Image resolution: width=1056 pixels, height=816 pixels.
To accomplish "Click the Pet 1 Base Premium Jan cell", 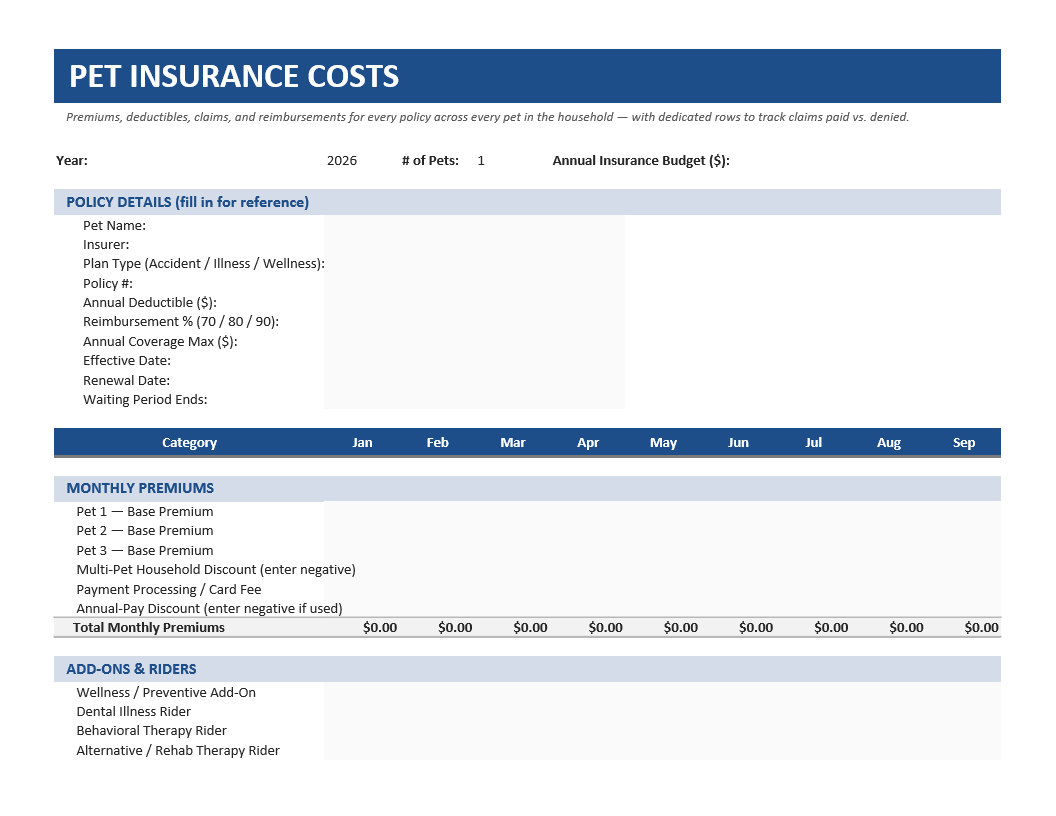I will point(362,512).
